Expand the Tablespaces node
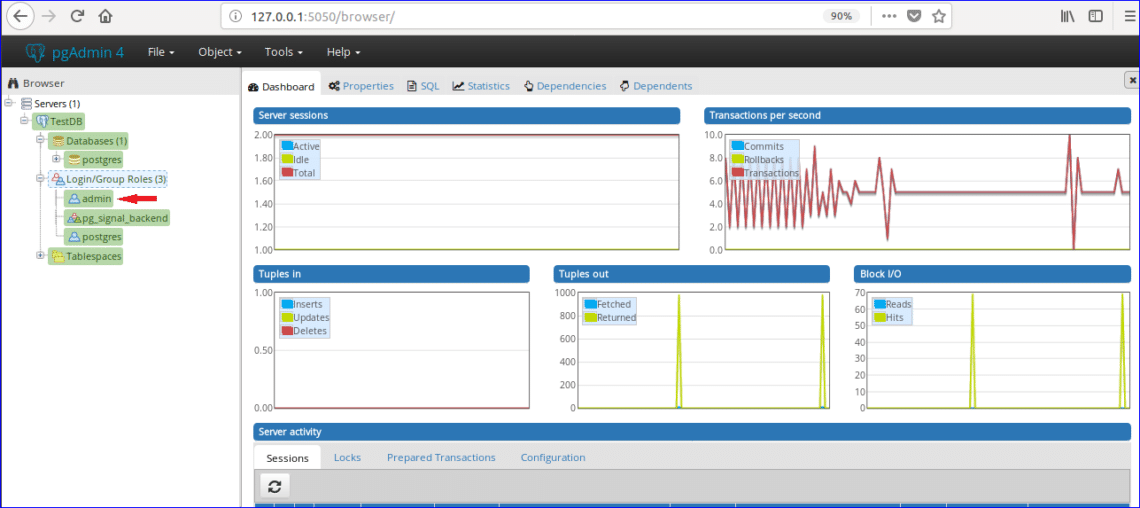Image resolution: width=1140 pixels, height=508 pixels. click(41, 256)
